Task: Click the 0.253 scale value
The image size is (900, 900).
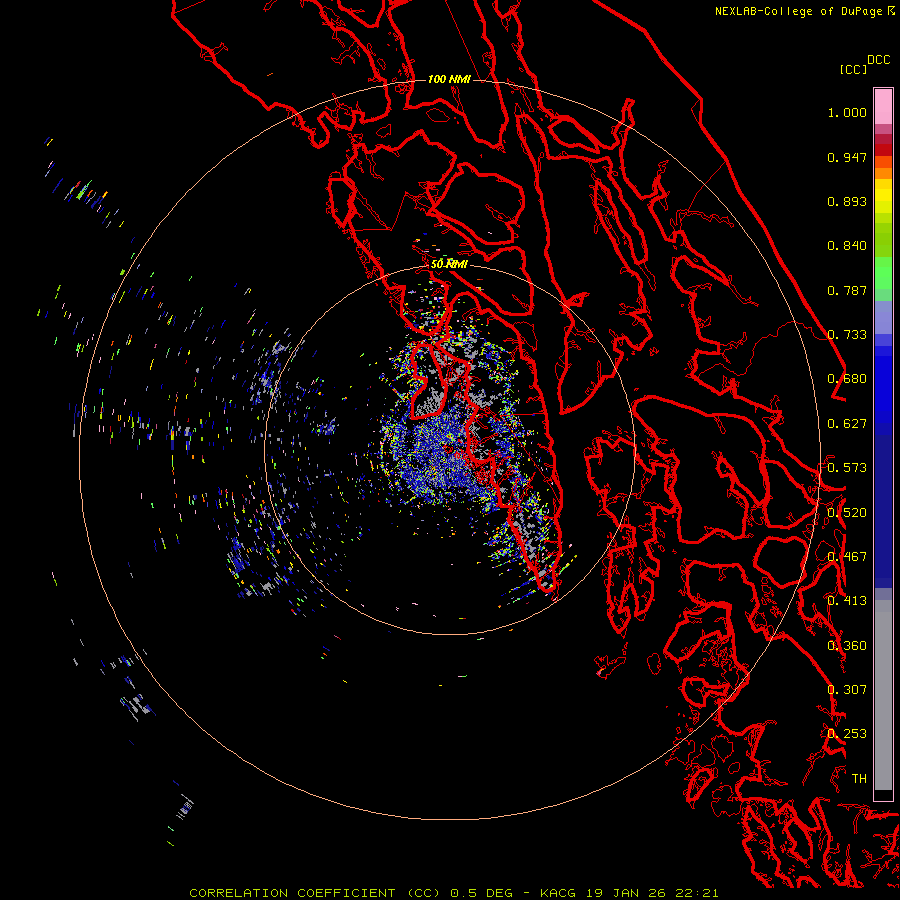Action: 847,734
